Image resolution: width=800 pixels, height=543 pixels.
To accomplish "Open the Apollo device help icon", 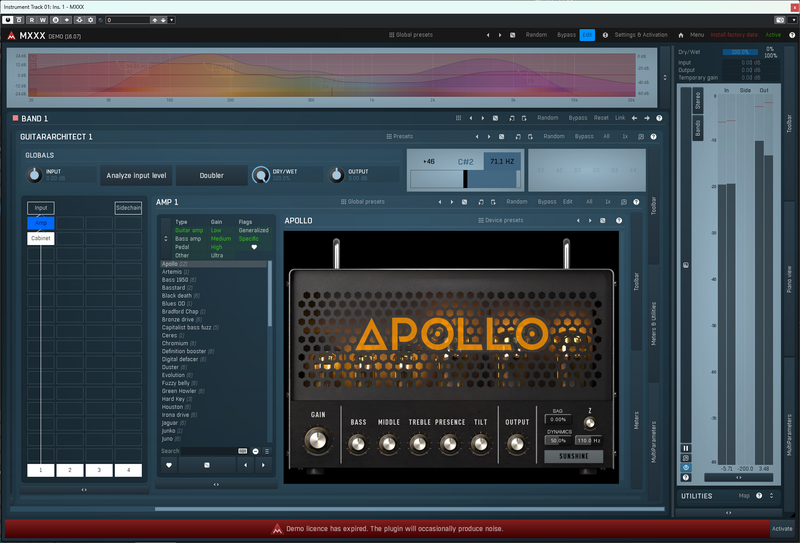I will point(619,220).
